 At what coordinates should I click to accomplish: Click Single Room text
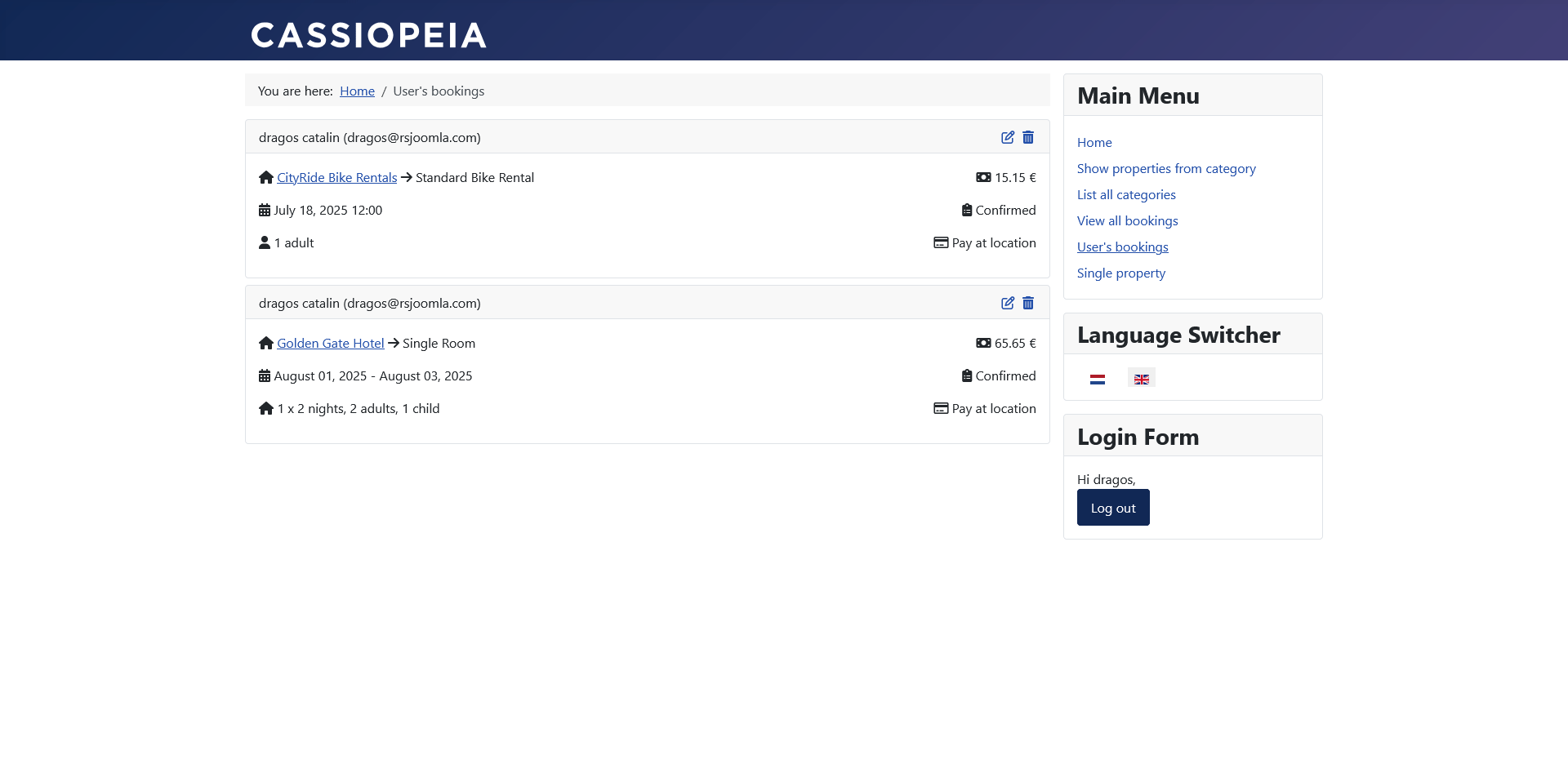439,343
